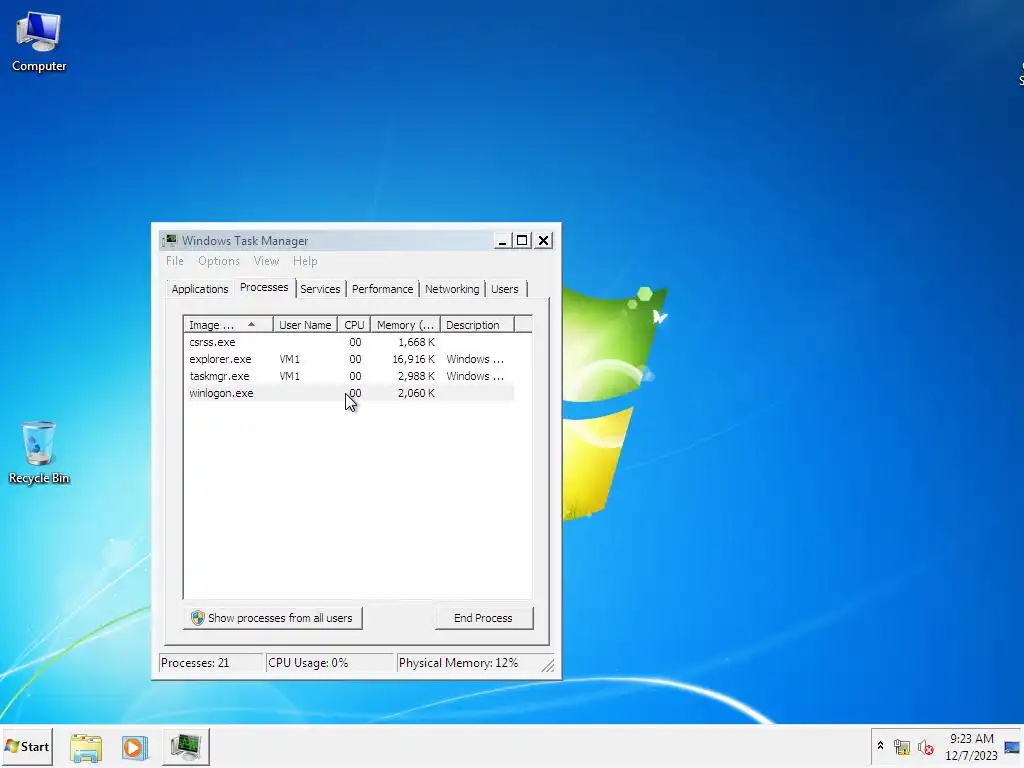Select the Task Manager taskbar button
This screenshot has width=1024, height=768.
point(186,746)
